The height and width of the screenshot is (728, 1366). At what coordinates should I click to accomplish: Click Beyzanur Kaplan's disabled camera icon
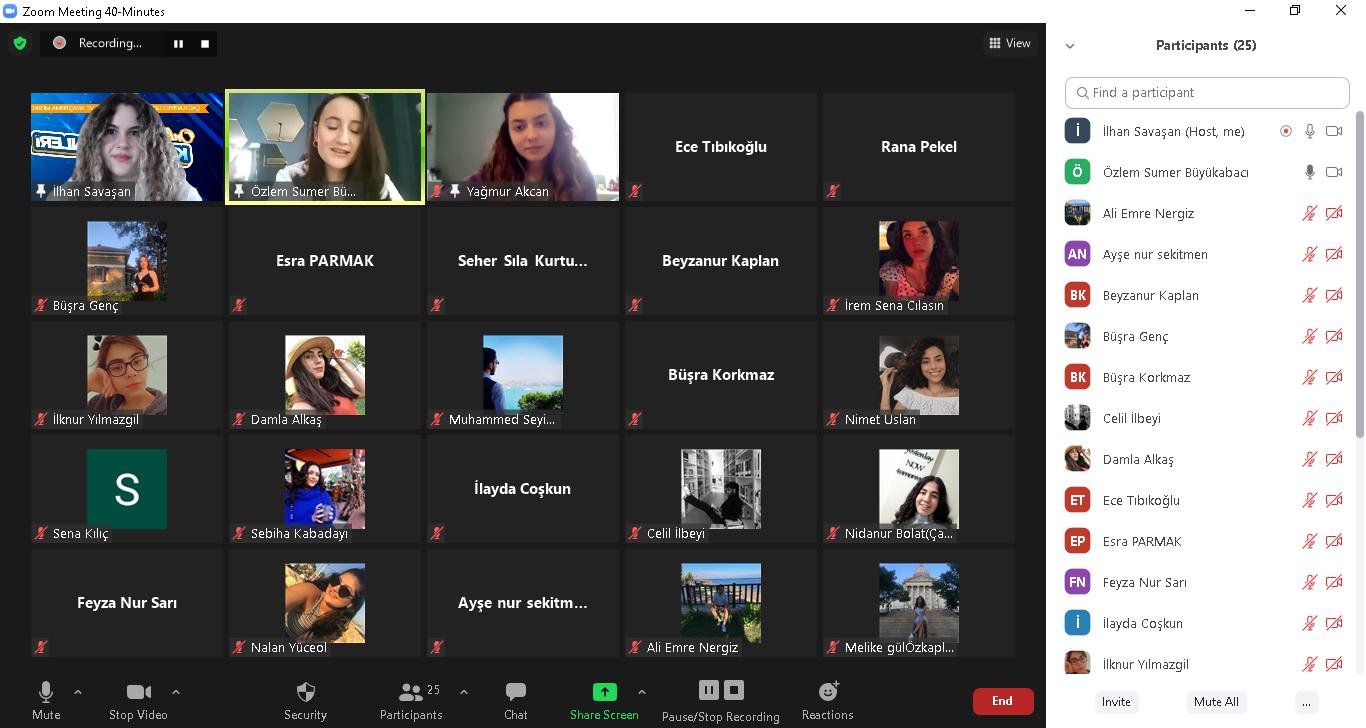click(x=1334, y=295)
